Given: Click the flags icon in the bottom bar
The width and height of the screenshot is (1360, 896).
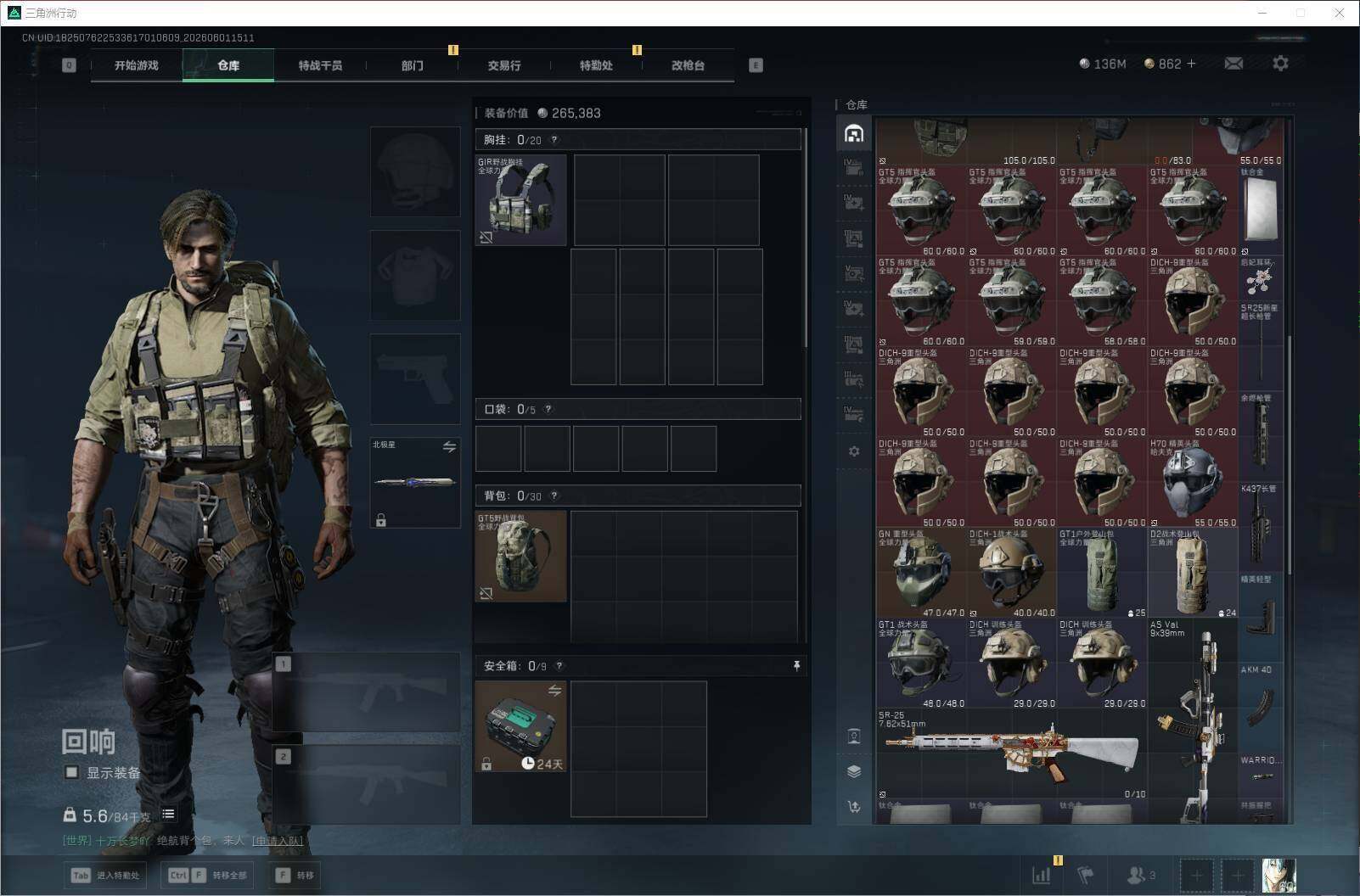Looking at the screenshot, I should [x=1085, y=875].
